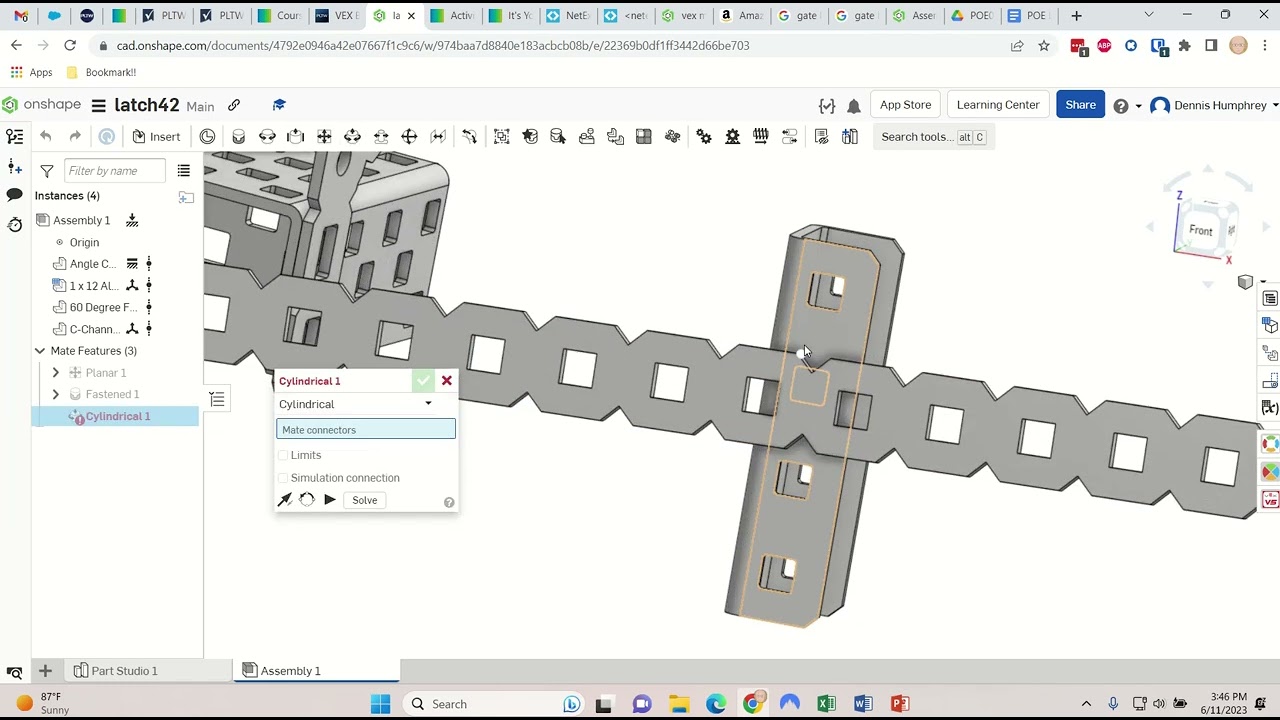The width and height of the screenshot is (1280, 720).
Task: Open the document hamburger menu
Action: 98,105
